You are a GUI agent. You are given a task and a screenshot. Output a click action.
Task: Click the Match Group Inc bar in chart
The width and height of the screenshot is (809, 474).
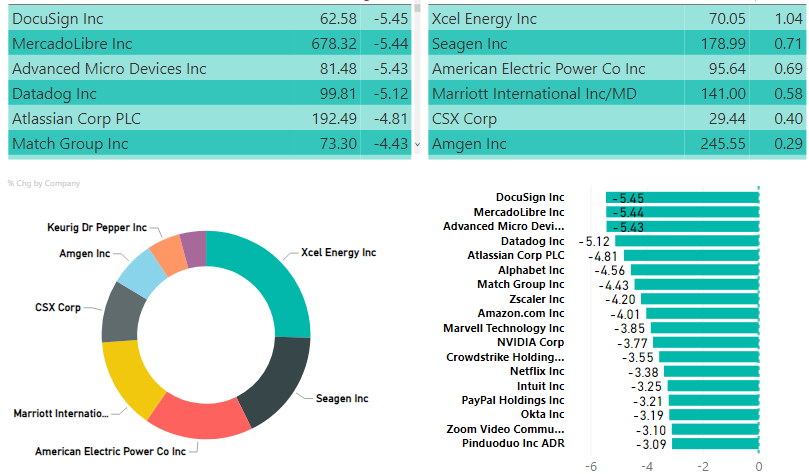click(x=697, y=284)
